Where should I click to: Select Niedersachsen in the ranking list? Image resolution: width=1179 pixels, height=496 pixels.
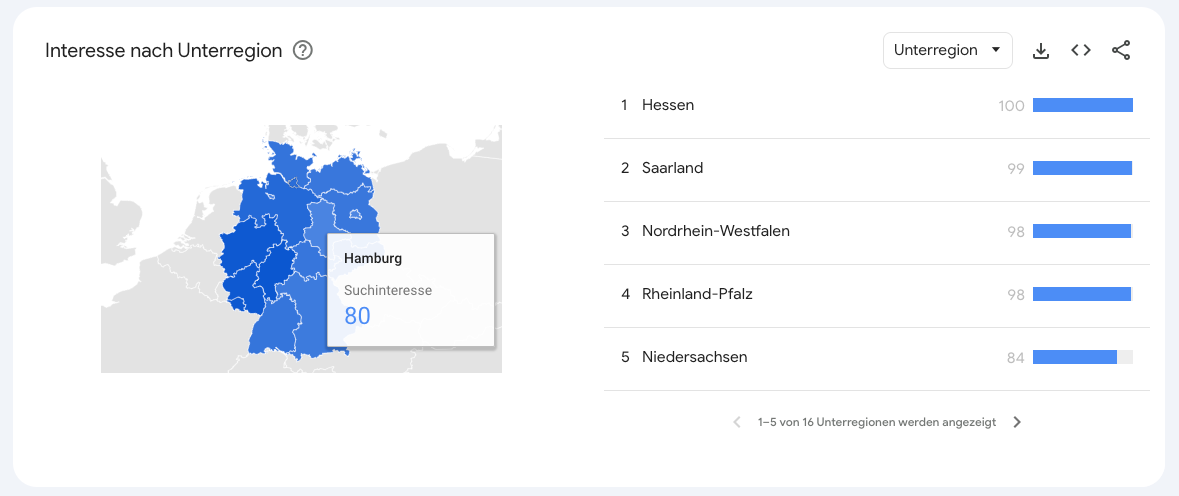coord(876,358)
